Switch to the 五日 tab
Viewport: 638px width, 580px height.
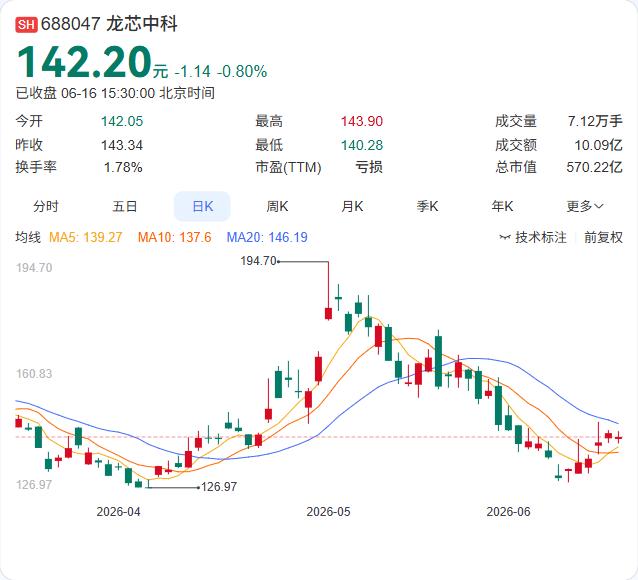125,206
